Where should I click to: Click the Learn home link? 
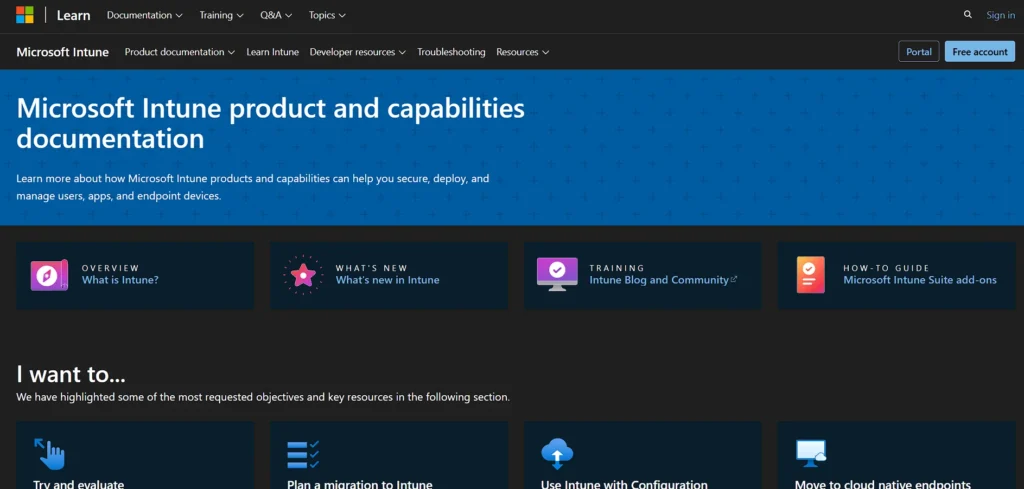(x=73, y=15)
